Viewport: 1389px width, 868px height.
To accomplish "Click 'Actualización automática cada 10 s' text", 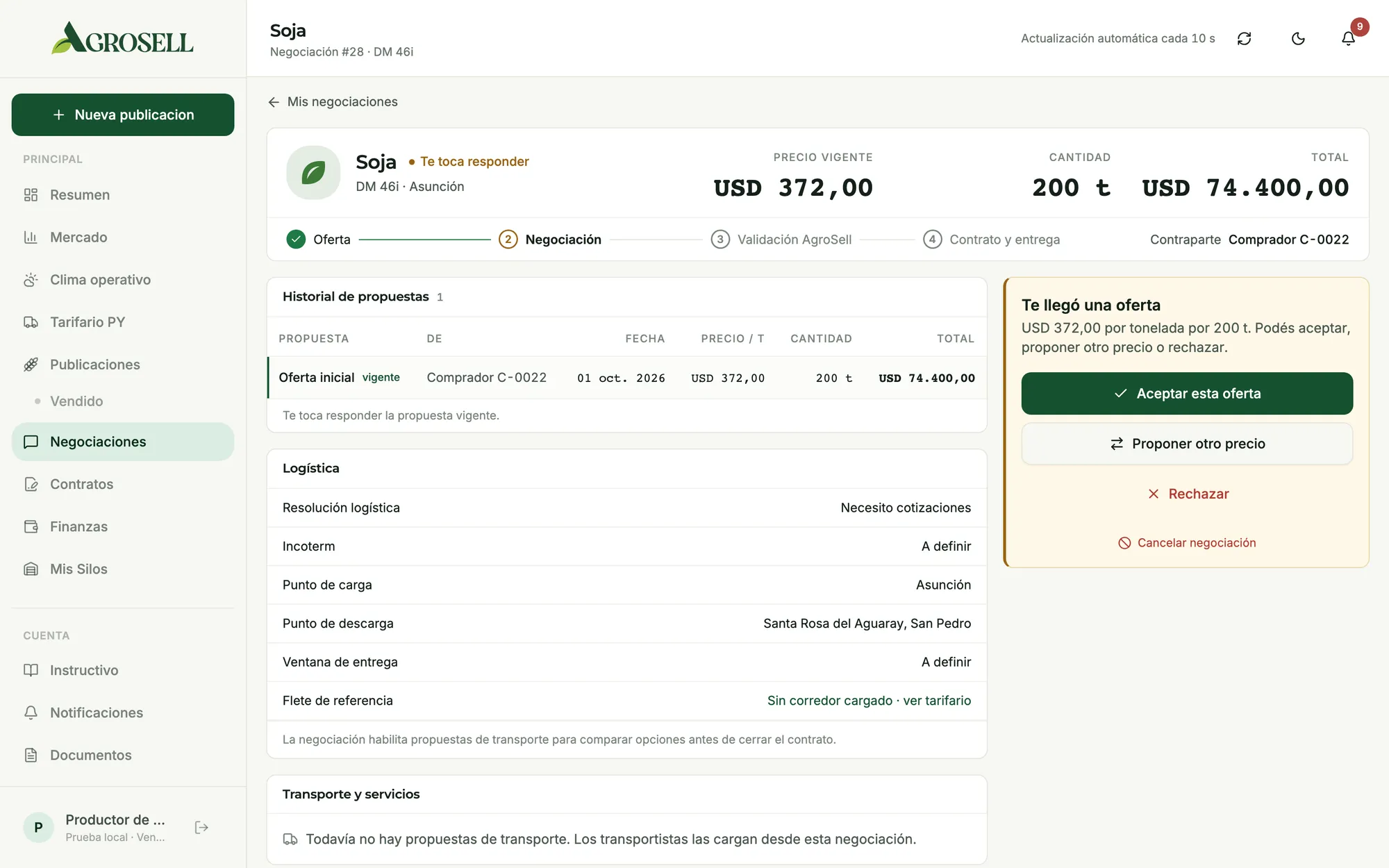I will (x=1117, y=38).
